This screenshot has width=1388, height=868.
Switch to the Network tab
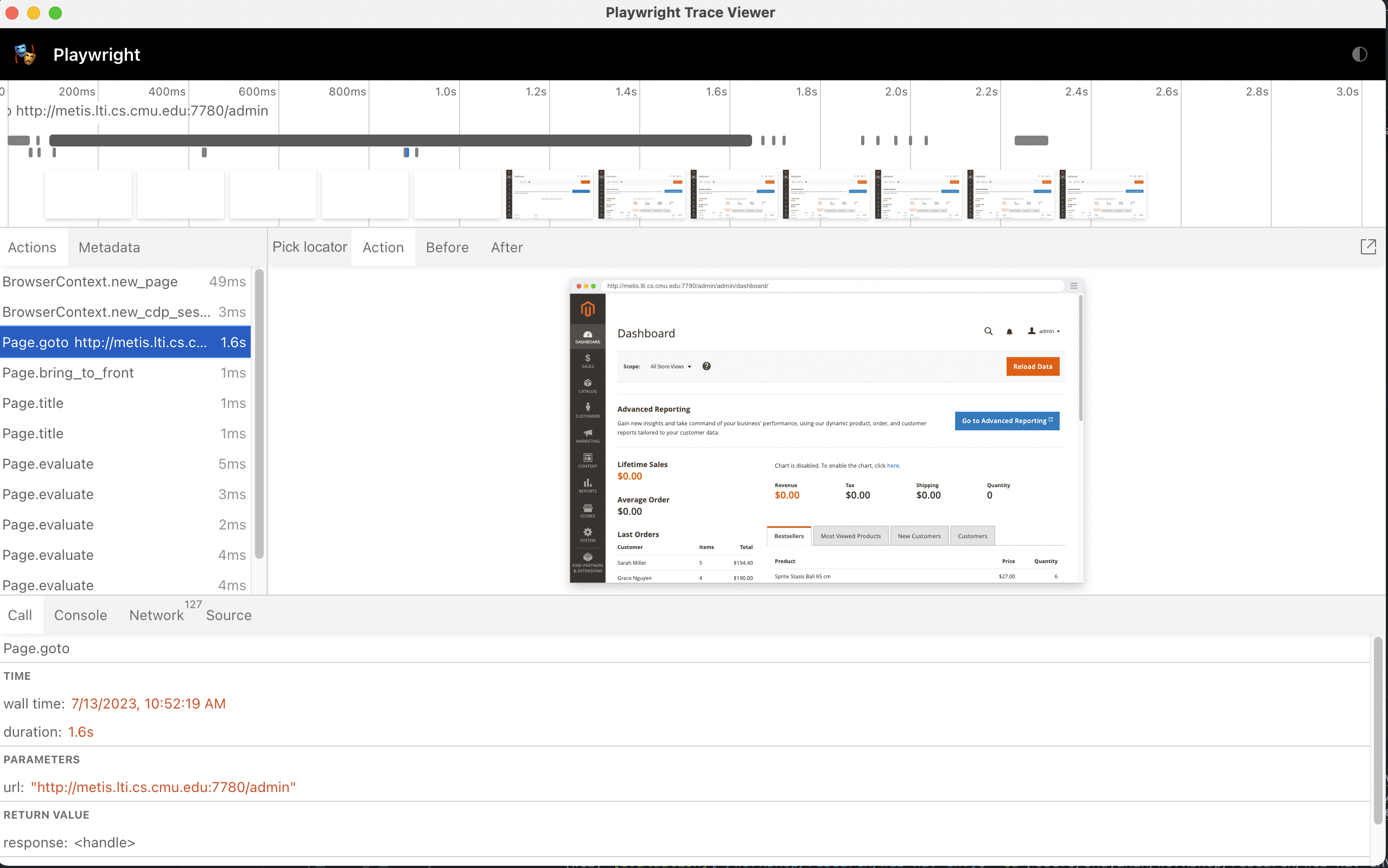coord(156,615)
